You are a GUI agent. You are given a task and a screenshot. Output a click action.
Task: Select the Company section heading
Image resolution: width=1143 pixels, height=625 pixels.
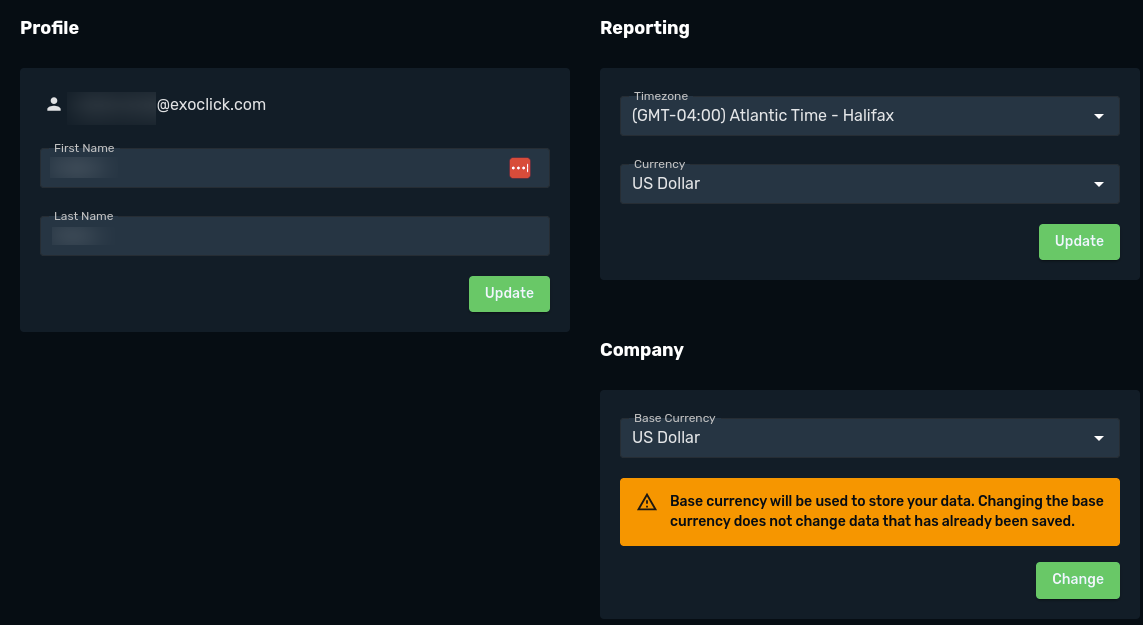click(x=641, y=350)
